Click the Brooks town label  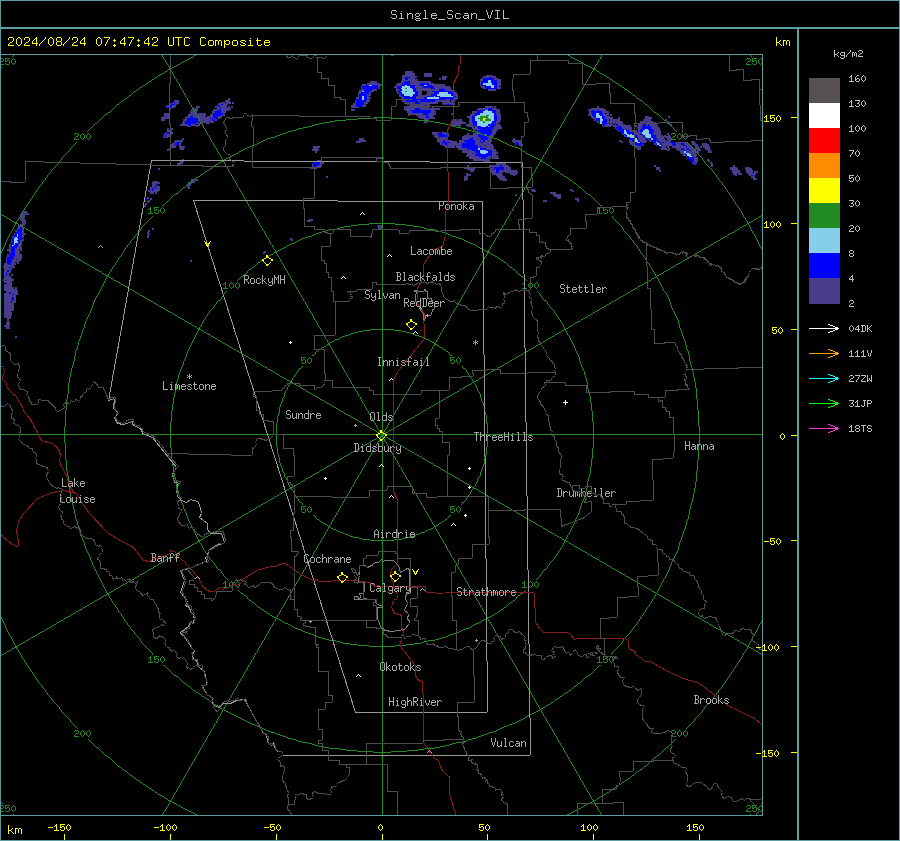click(711, 700)
